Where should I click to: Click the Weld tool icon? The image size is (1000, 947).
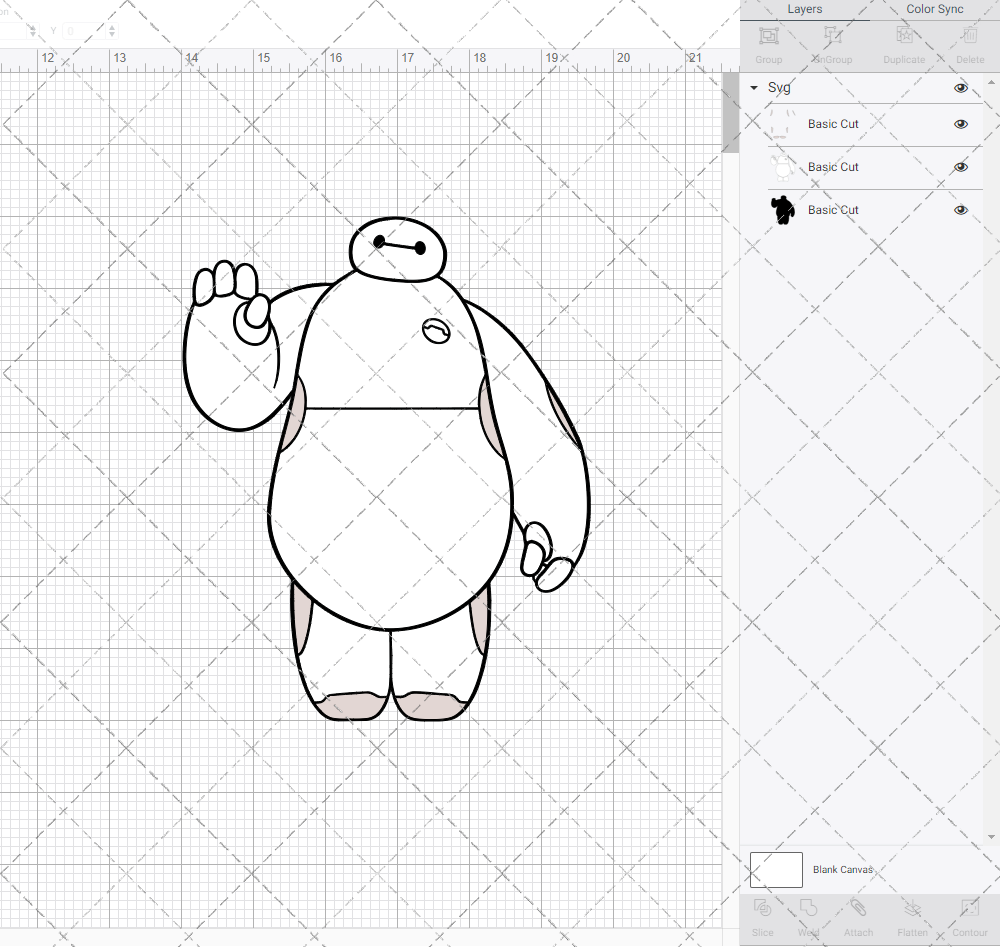click(x=808, y=907)
